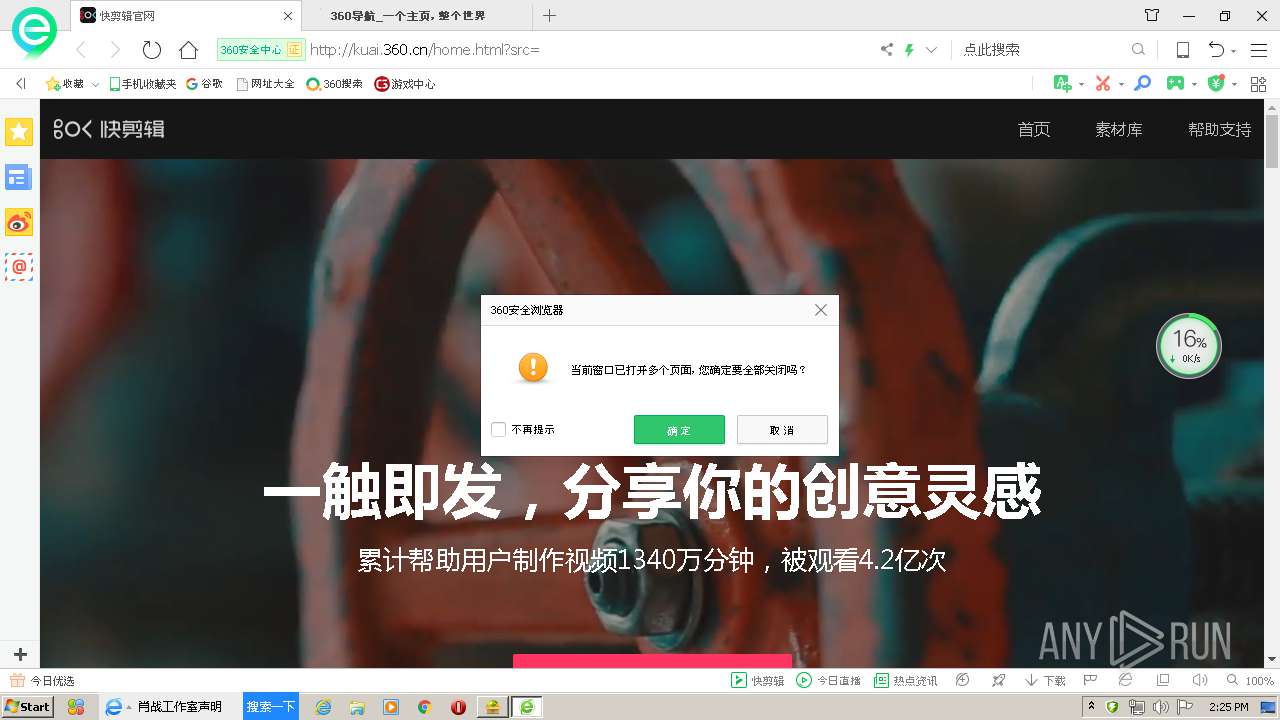The width and height of the screenshot is (1280, 720).
Task: Click the magnifier search icon
Action: click(x=1138, y=50)
